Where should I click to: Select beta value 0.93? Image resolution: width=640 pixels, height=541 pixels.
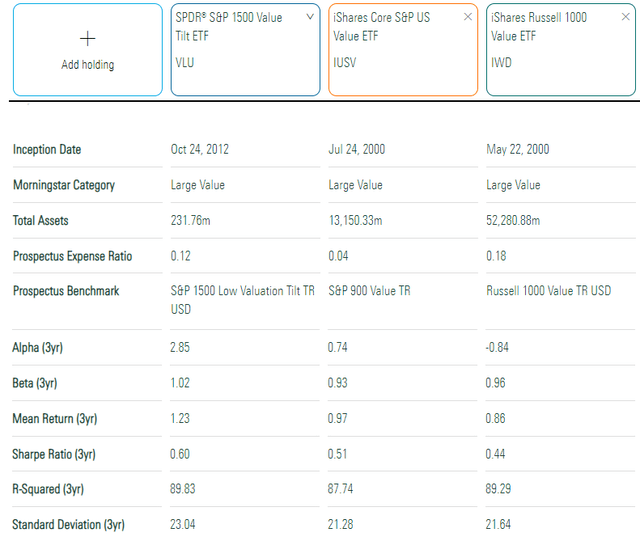pos(338,383)
